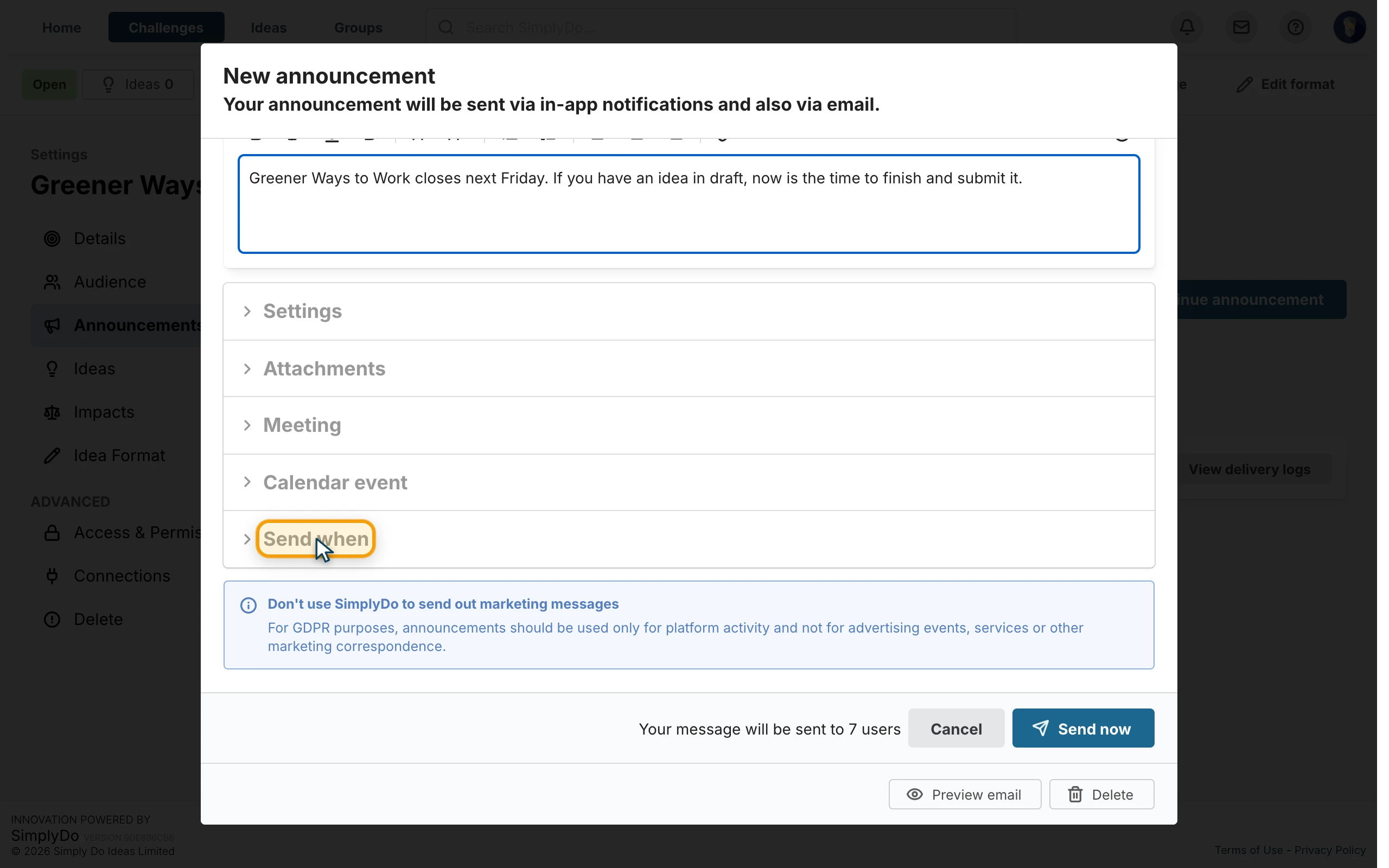The width and height of the screenshot is (1389, 868).
Task: Expand the Settings section
Action: pyautogui.click(x=688, y=311)
